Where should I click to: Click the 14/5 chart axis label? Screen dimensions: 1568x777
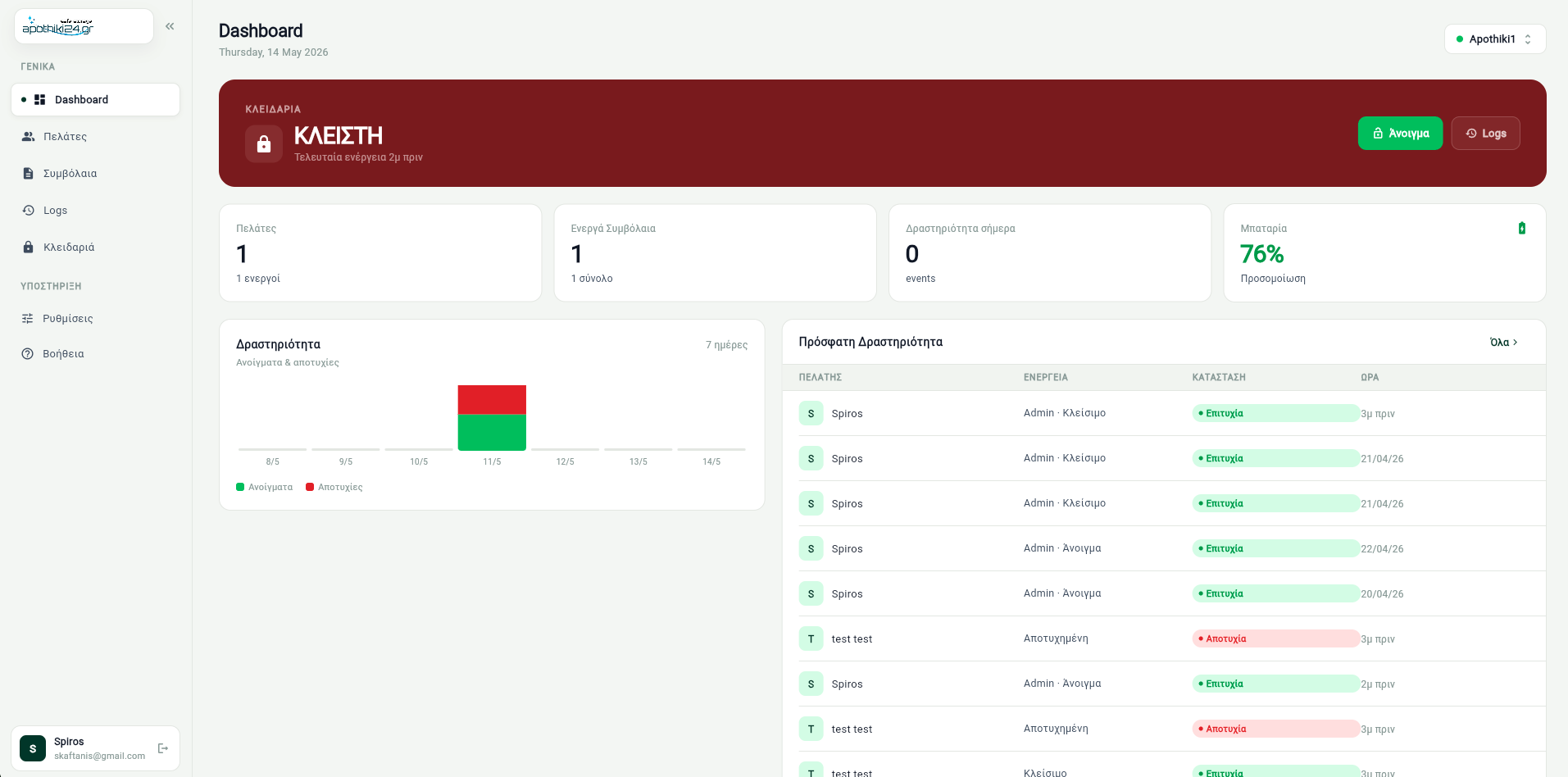tap(711, 462)
